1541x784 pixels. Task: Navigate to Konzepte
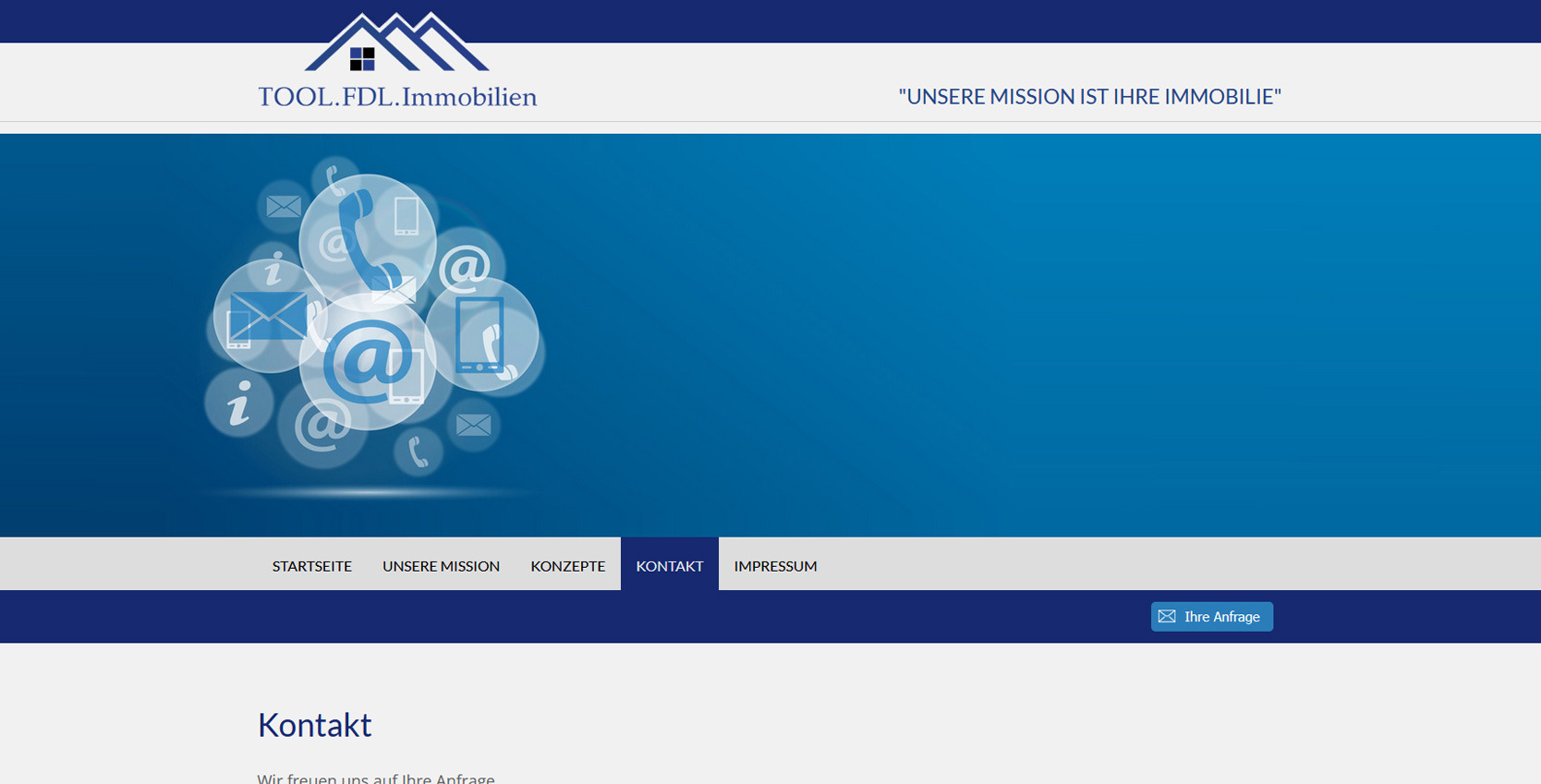tap(567, 566)
